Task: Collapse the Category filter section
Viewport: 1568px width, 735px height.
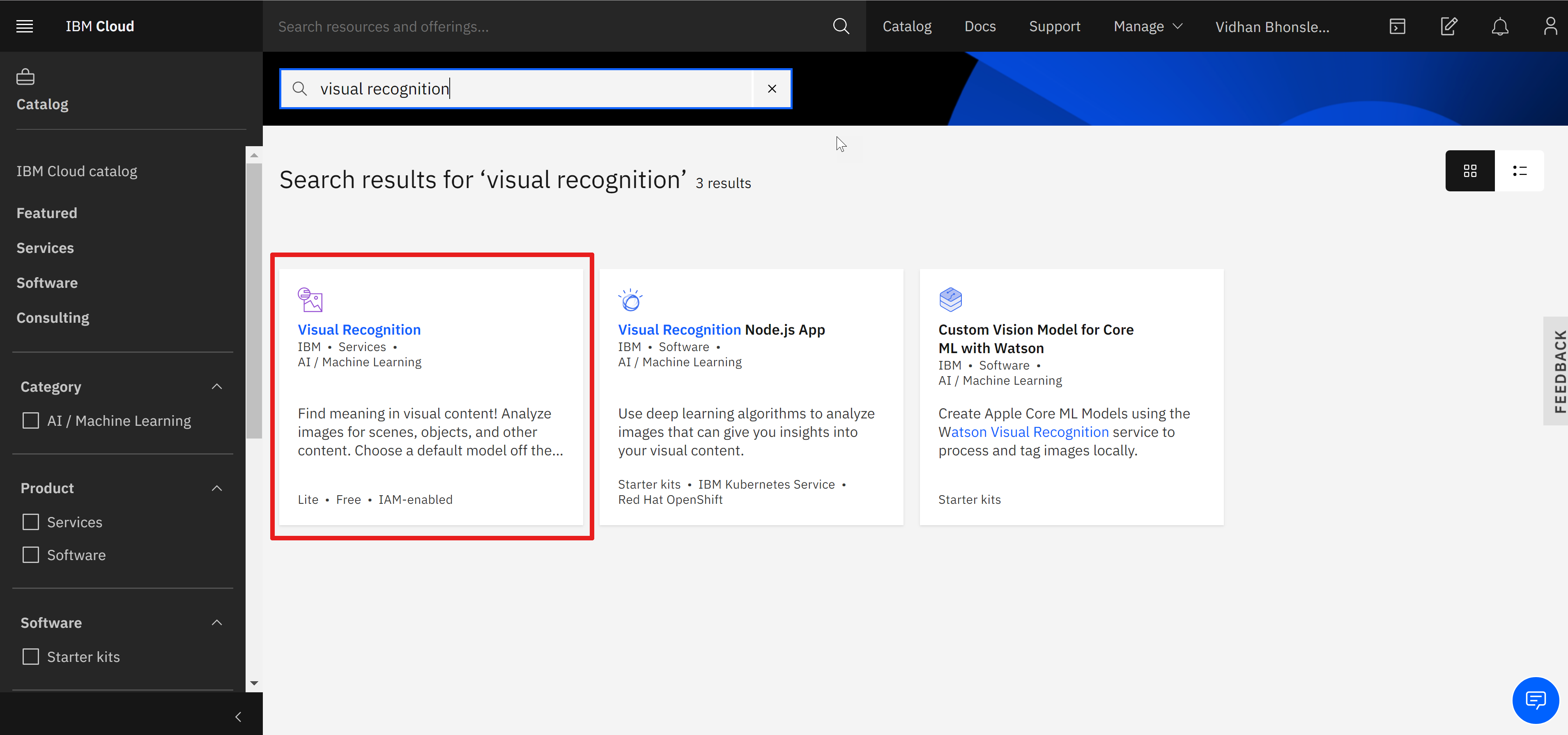Action: pos(217,386)
